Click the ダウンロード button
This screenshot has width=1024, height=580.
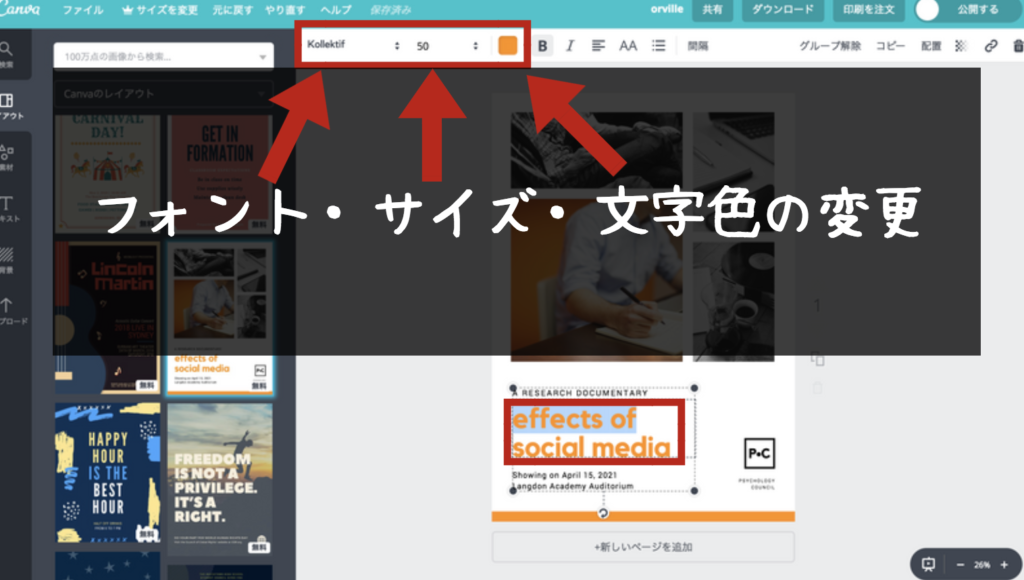783,10
